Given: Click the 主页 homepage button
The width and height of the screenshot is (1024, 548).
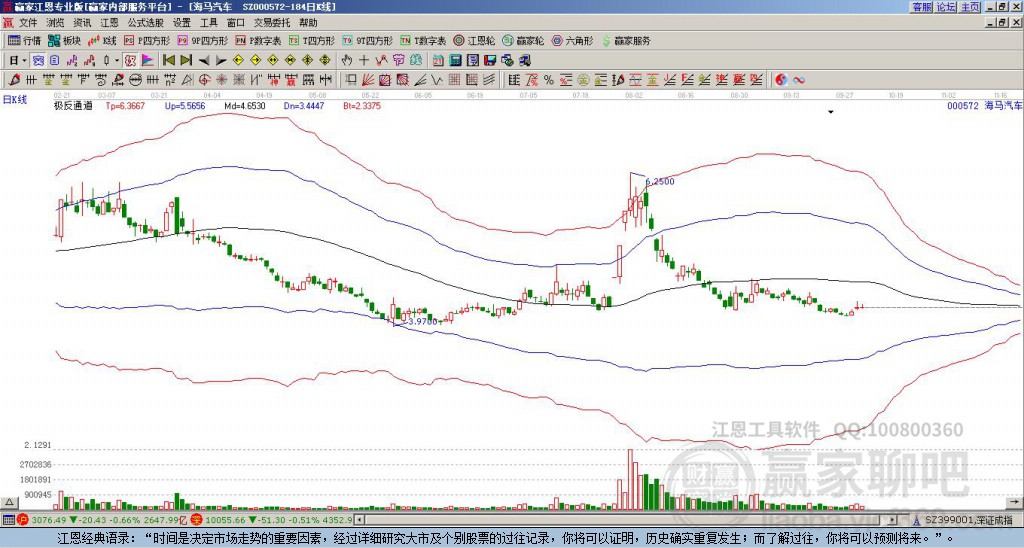Looking at the screenshot, I should coord(970,7).
